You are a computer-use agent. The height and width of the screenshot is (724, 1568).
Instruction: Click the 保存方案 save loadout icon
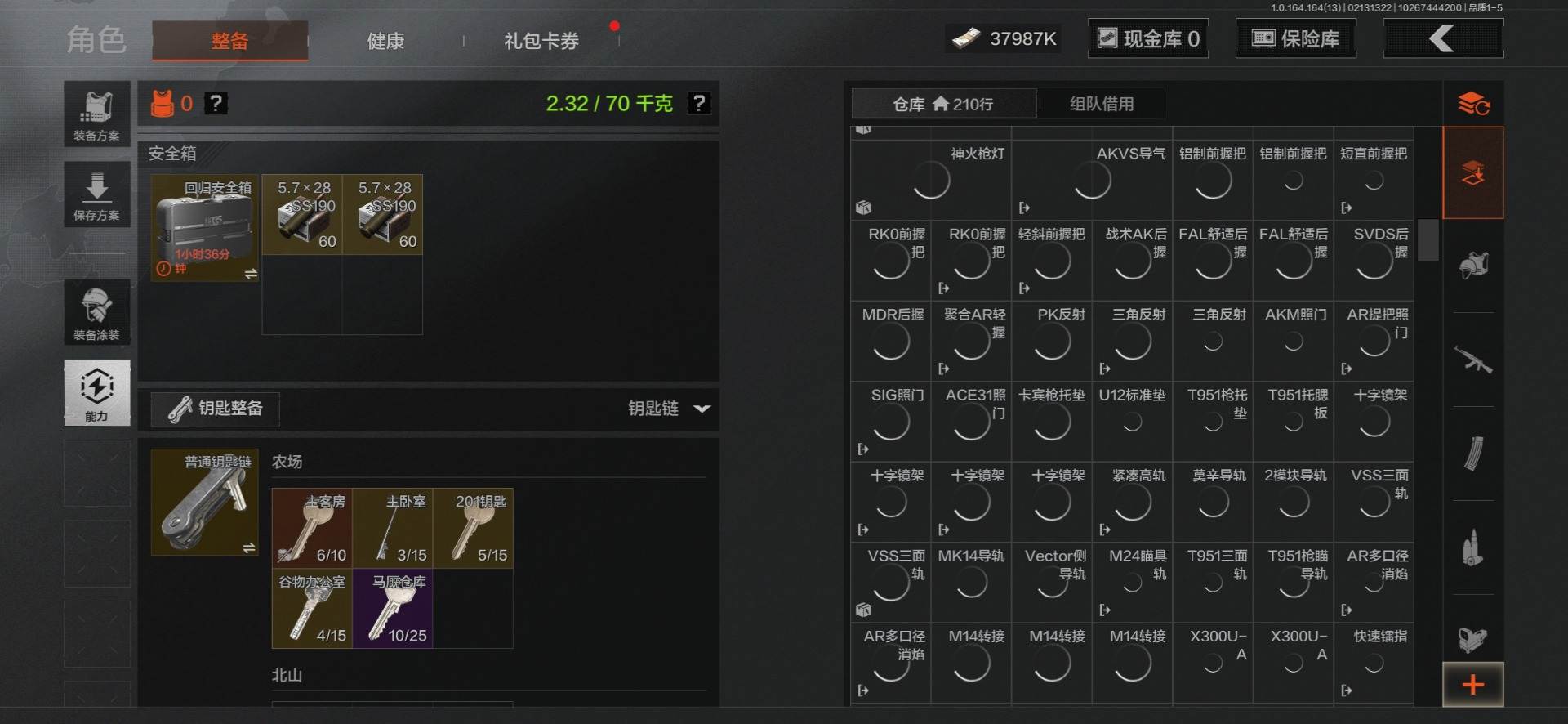point(96,194)
